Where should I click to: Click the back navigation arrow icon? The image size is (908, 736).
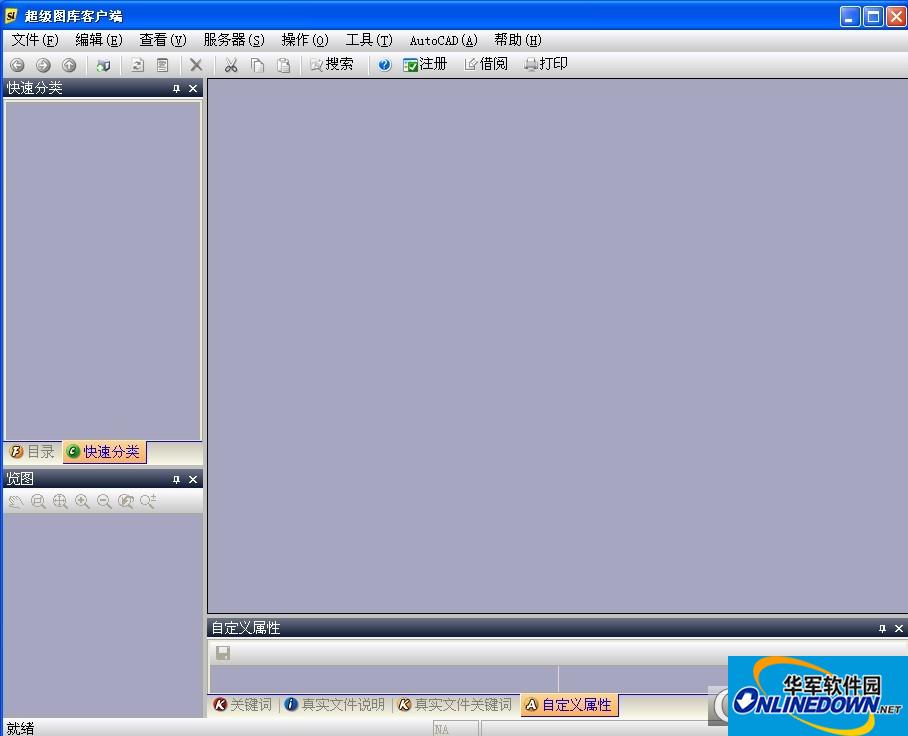point(17,65)
